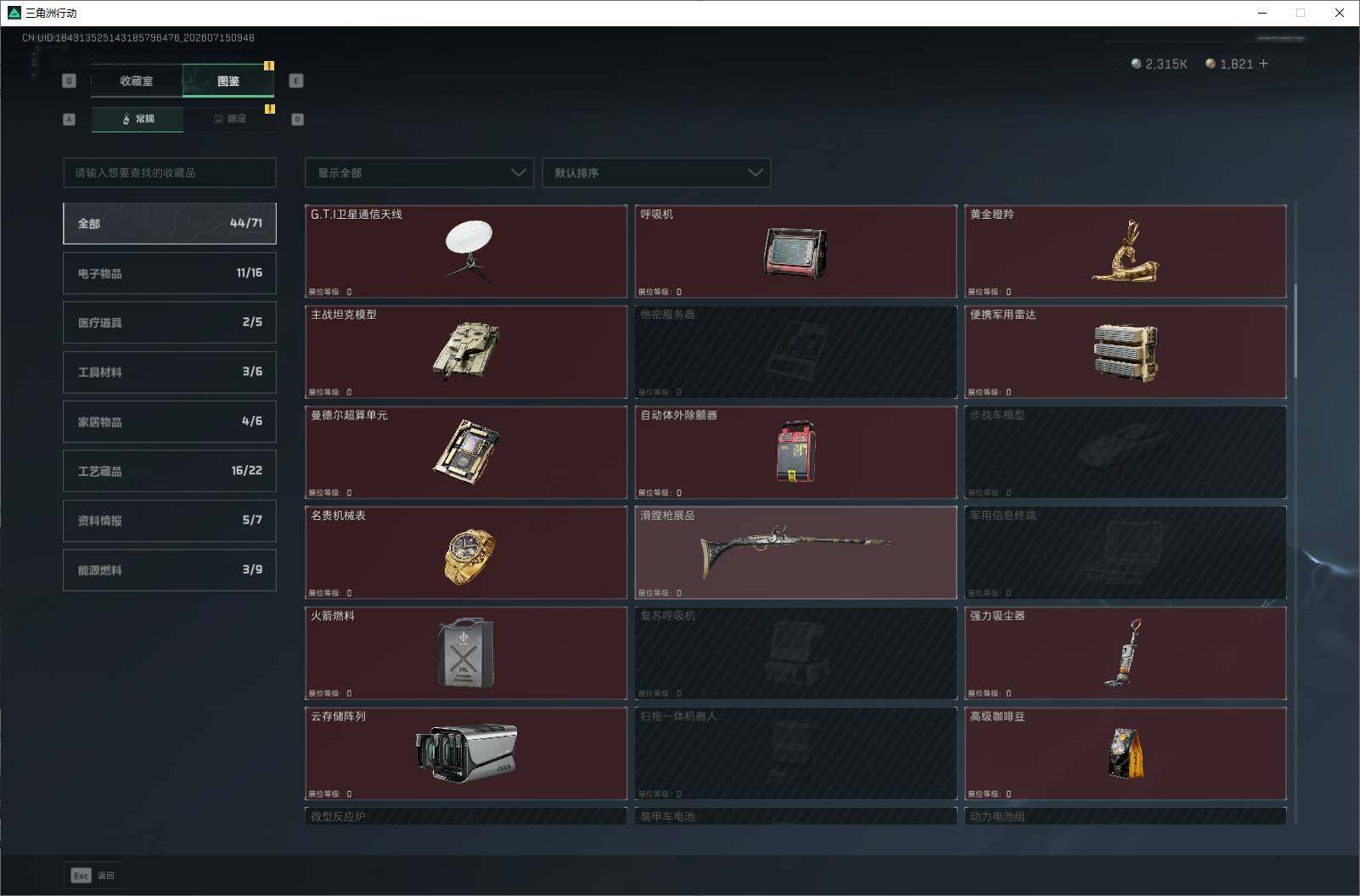
Task: Select the 火箭燃料 fuel canister item
Action: pos(466,652)
